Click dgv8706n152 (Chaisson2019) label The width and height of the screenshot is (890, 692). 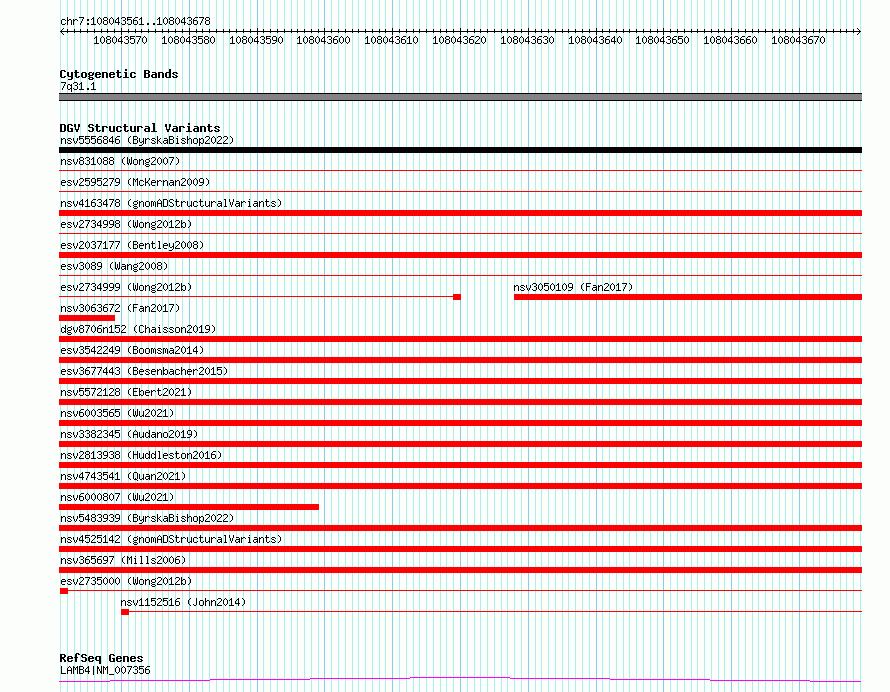coord(138,329)
